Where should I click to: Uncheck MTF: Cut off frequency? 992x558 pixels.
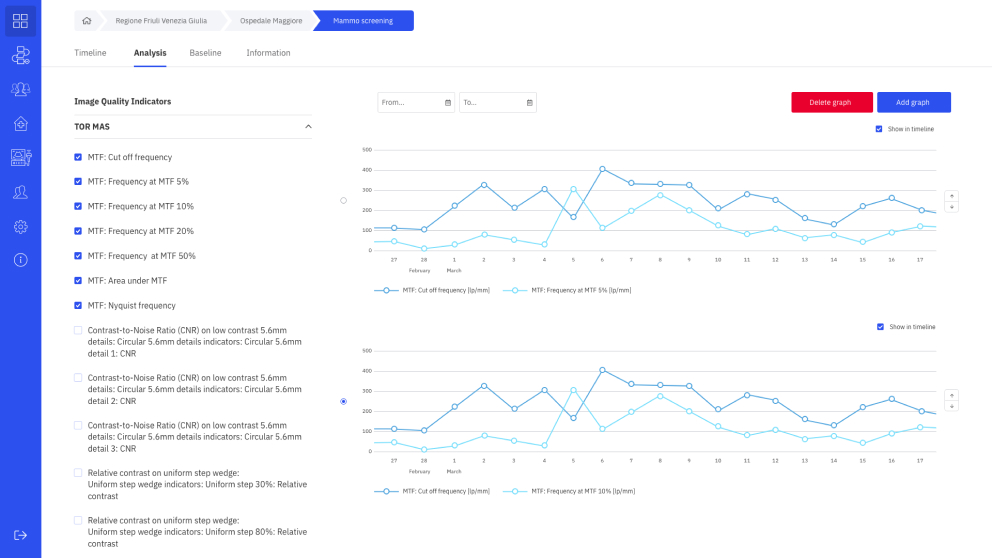[78, 157]
